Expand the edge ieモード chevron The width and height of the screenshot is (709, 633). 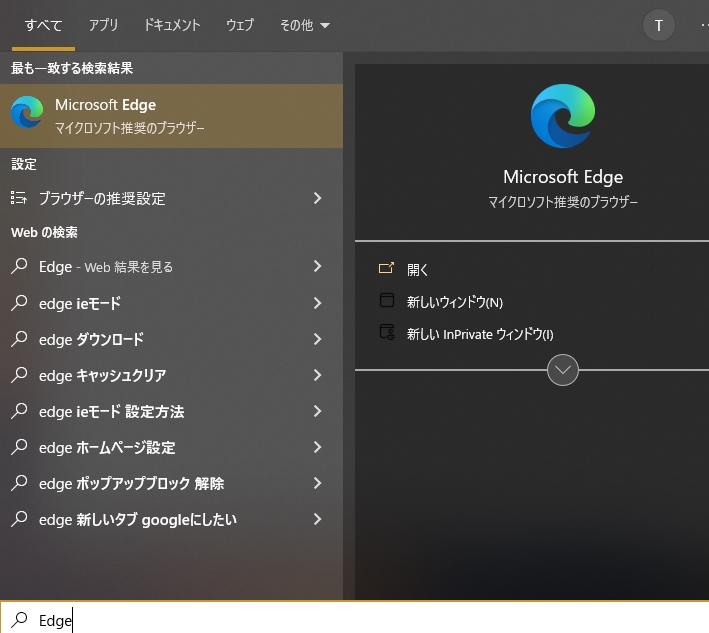pyautogui.click(x=317, y=303)
